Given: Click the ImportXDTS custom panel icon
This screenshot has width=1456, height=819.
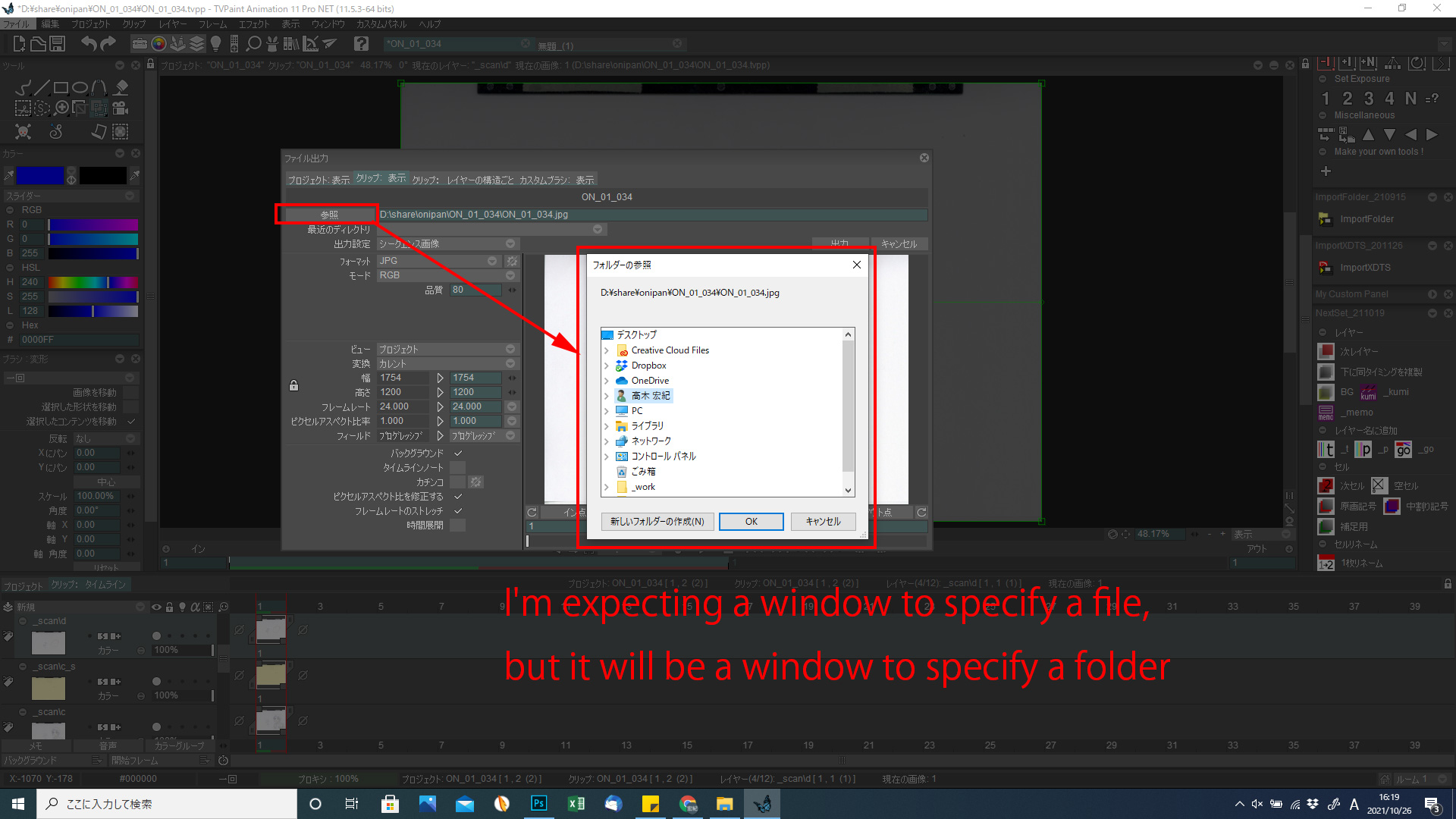Looking at the screenshot, I should click(1325, 268).
